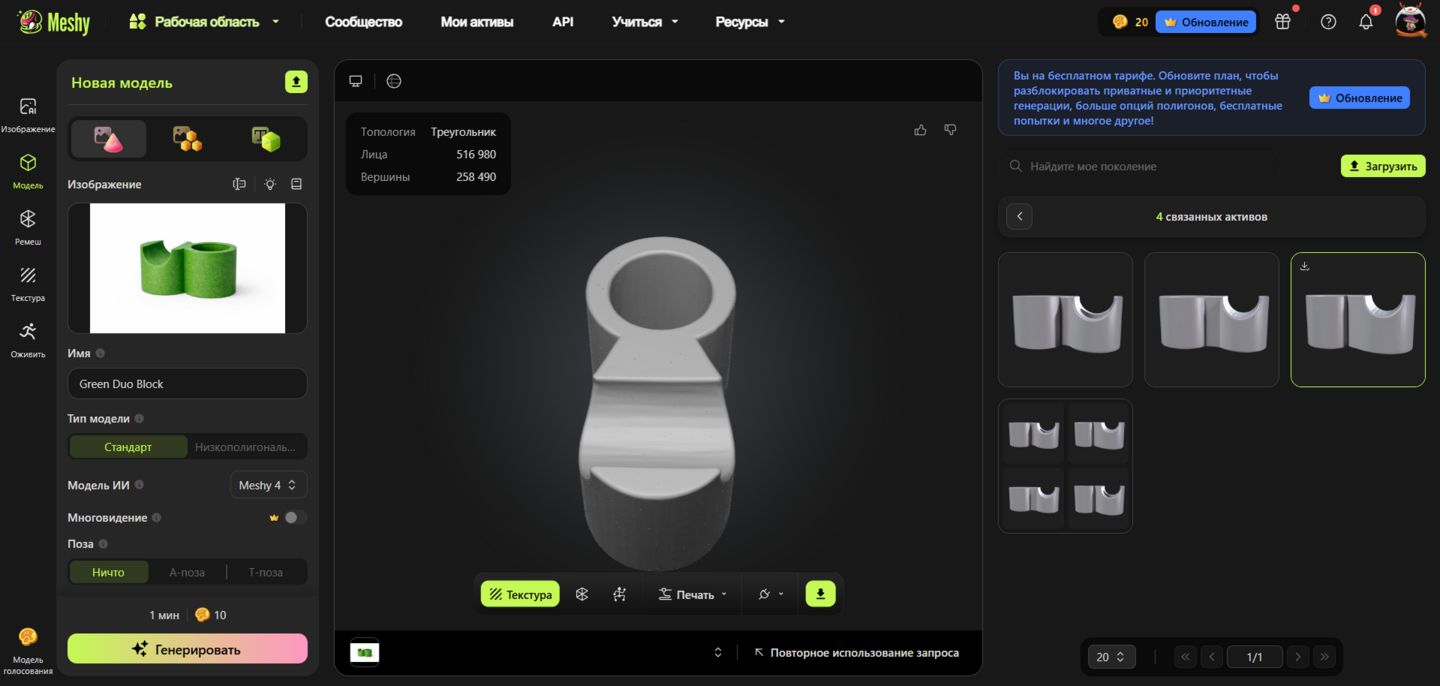This screenshot has height=686, width=1440.
Task: Click the green upload icon beside Новая модель
Action: (x=296, y=82)
